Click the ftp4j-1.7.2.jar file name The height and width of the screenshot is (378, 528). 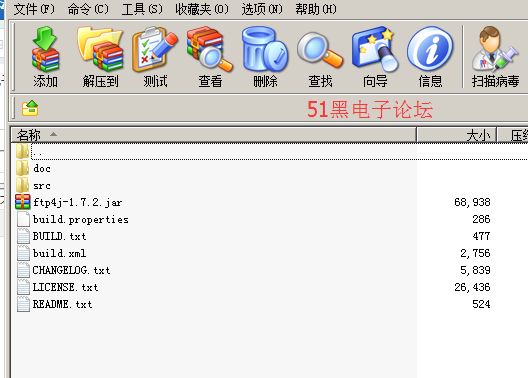tap(77, 202)
